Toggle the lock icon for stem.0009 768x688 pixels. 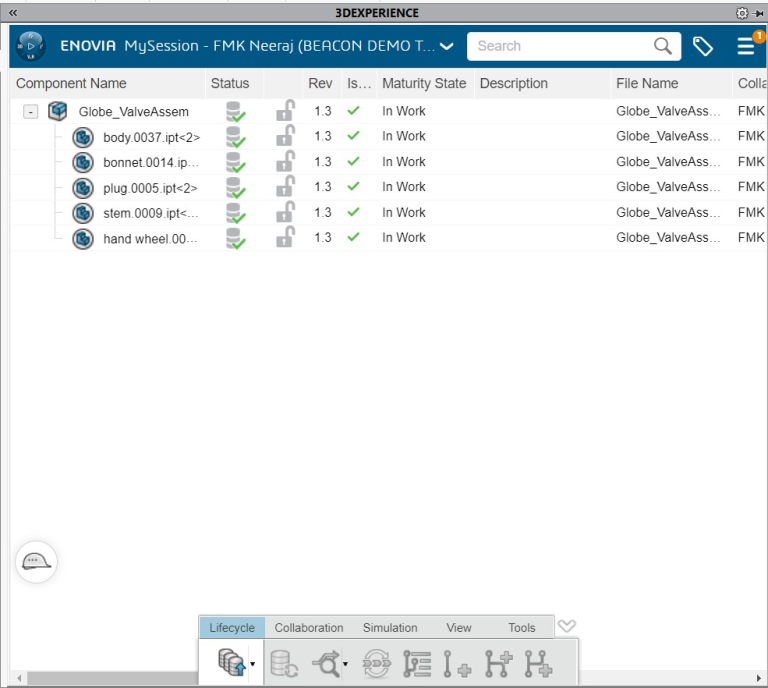(x=286, y=212)
